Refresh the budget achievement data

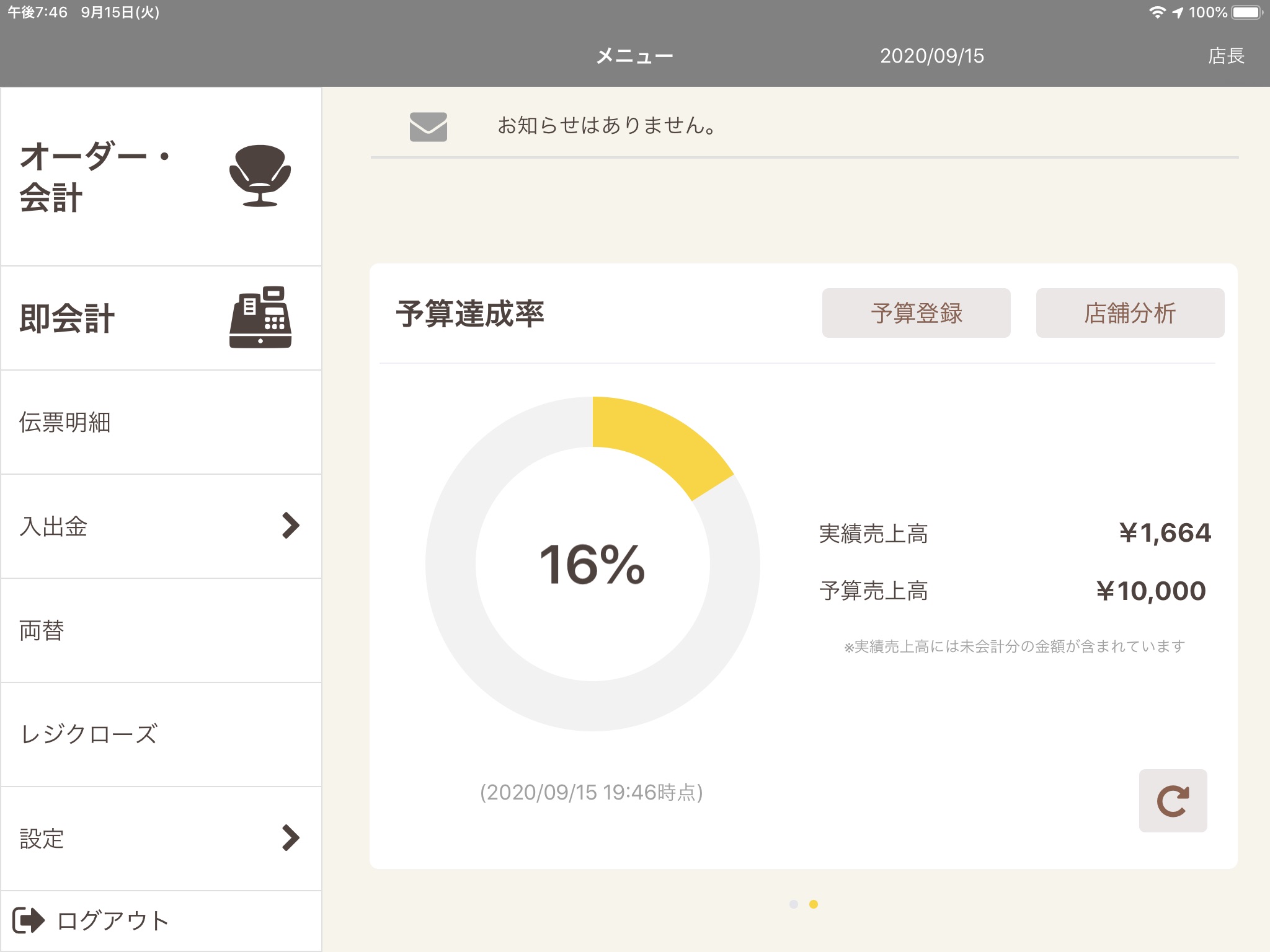coord(1173,800)
